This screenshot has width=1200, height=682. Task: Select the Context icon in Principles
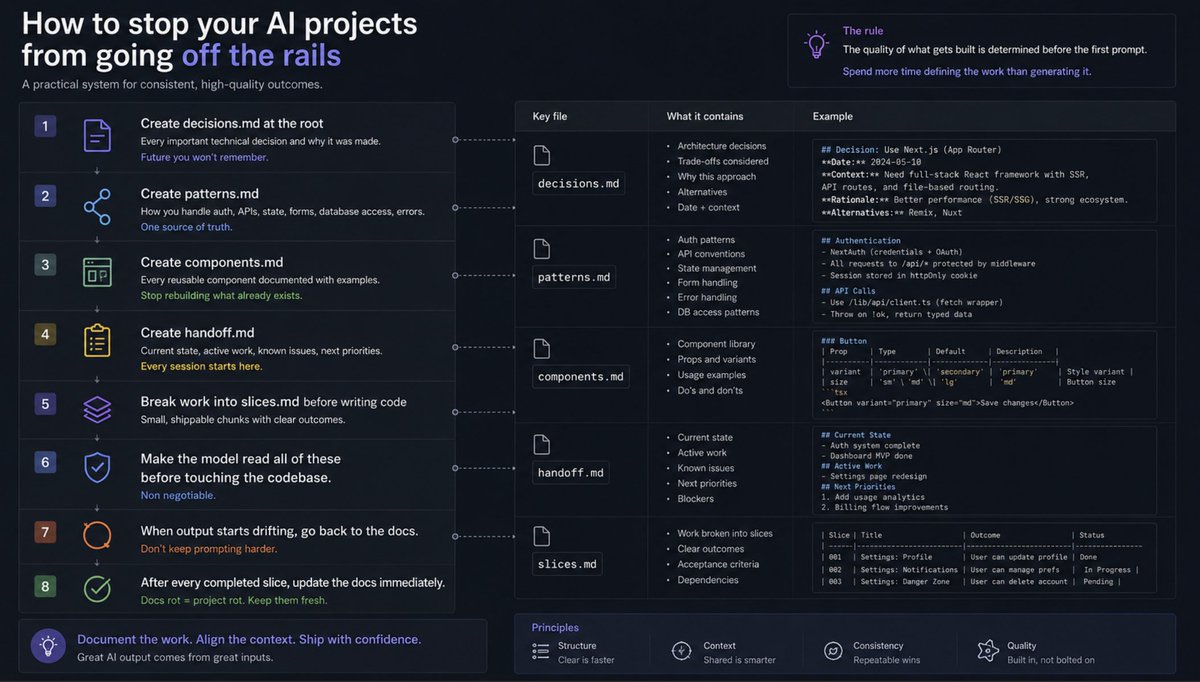[682, 651]
